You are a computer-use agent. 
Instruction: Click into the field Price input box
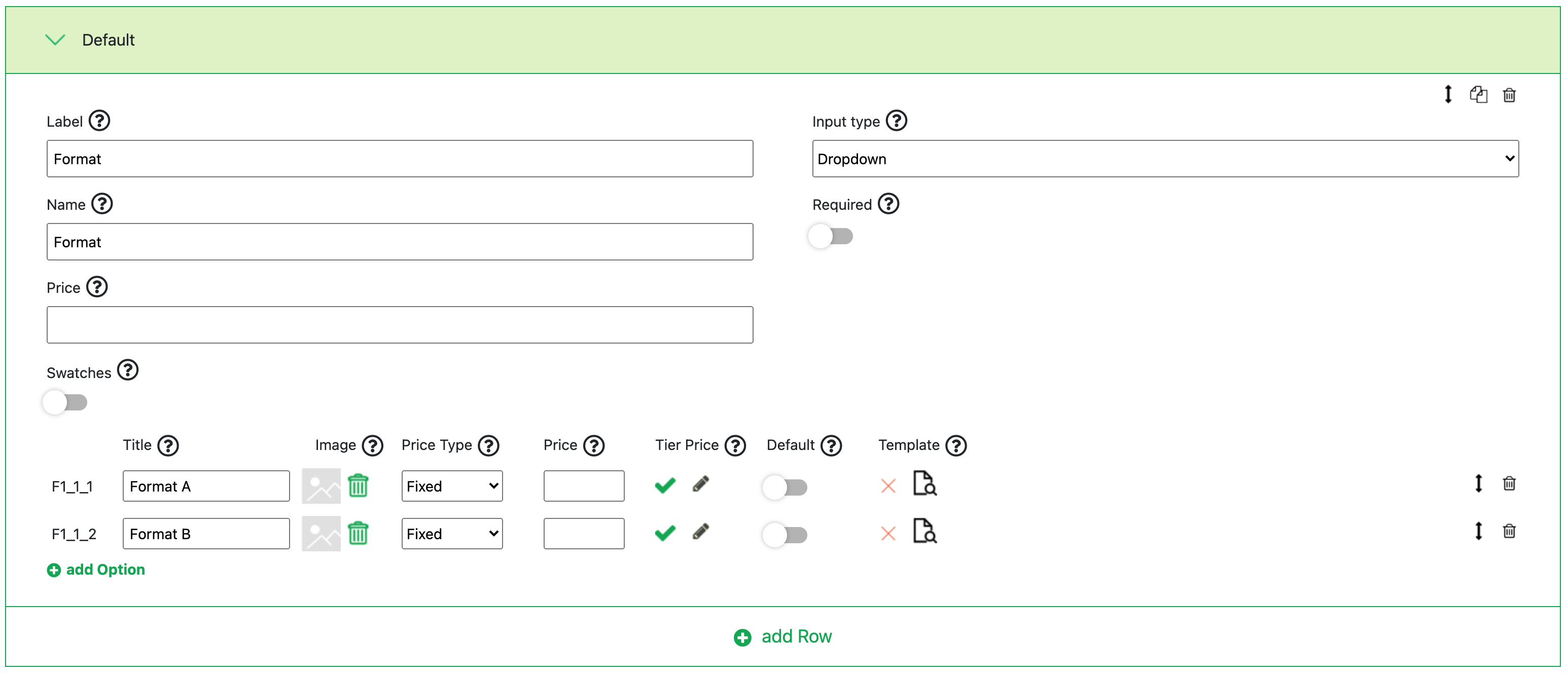point(399,325)
